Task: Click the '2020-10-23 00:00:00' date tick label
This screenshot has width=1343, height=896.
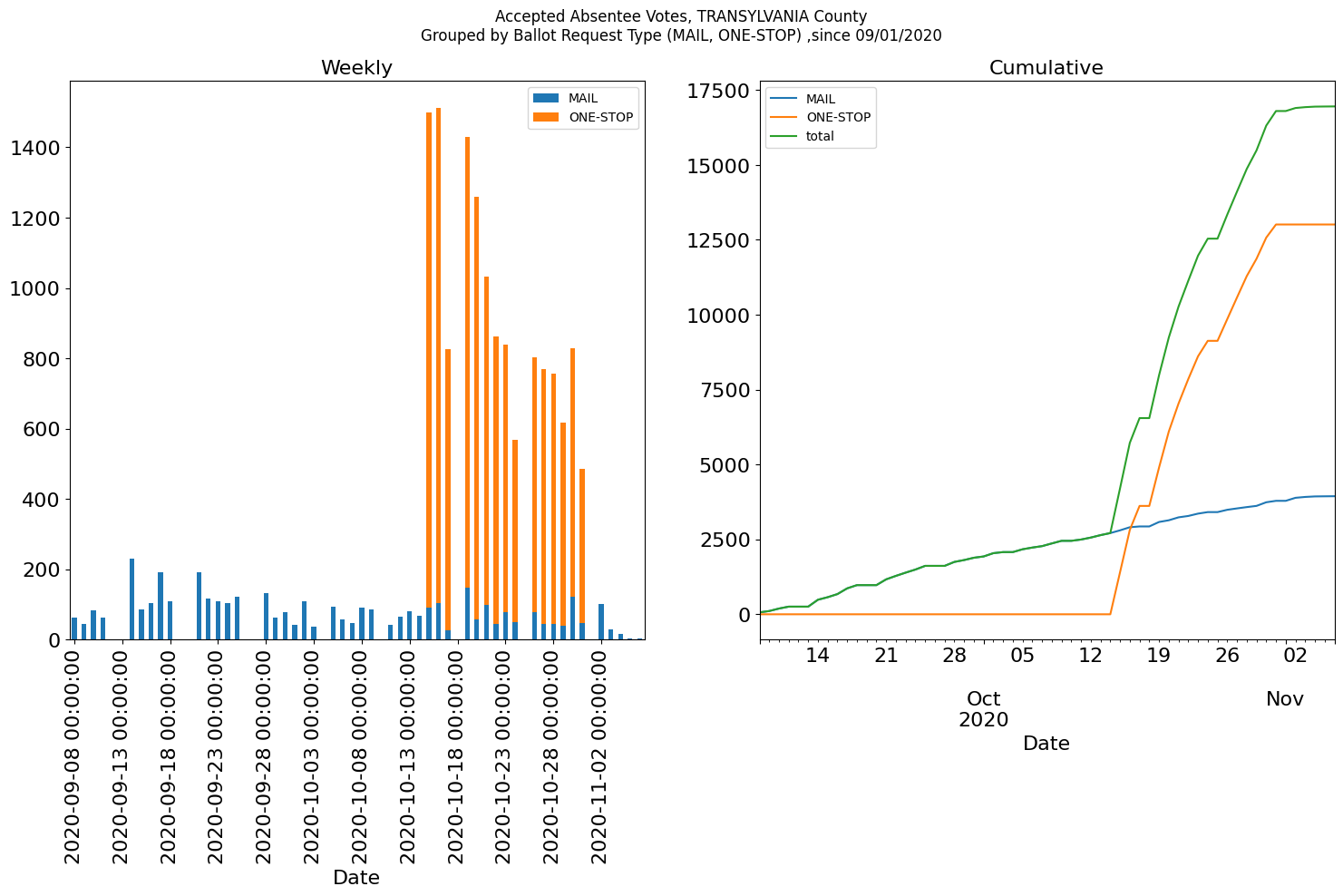Action: [506, 755]
